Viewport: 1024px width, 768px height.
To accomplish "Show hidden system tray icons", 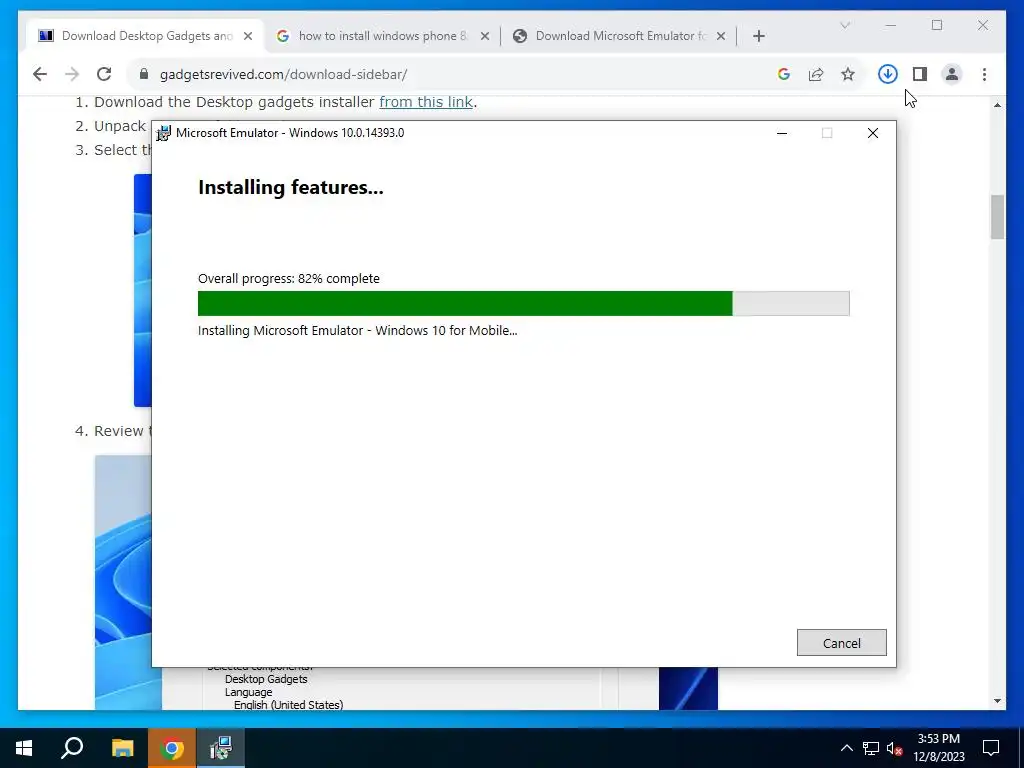I will [x=846, y=748].
